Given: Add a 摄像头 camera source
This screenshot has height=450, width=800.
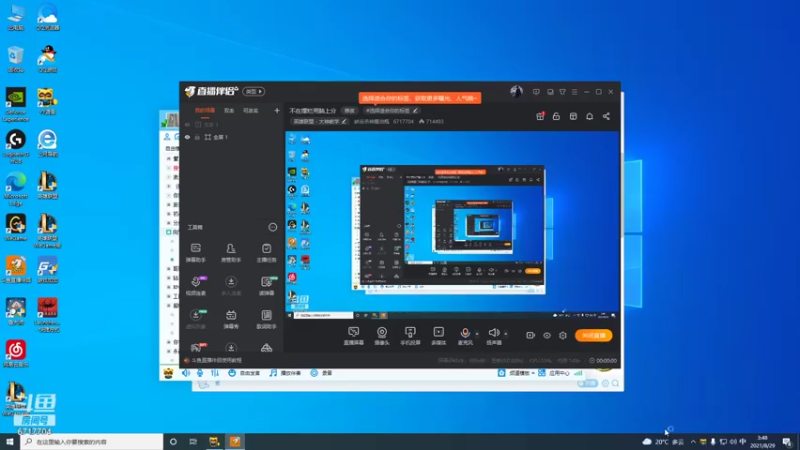Looking at the screenshot, I should (382, 336).
